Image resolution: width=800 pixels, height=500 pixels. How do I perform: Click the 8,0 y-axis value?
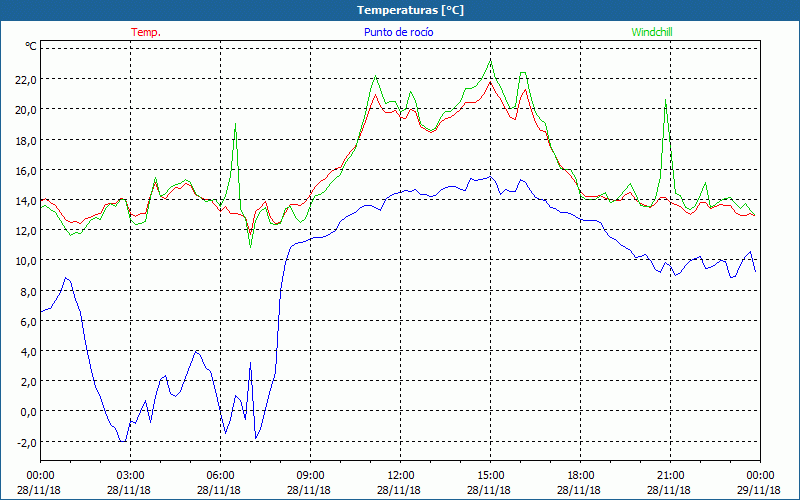[x=29, y=291]
